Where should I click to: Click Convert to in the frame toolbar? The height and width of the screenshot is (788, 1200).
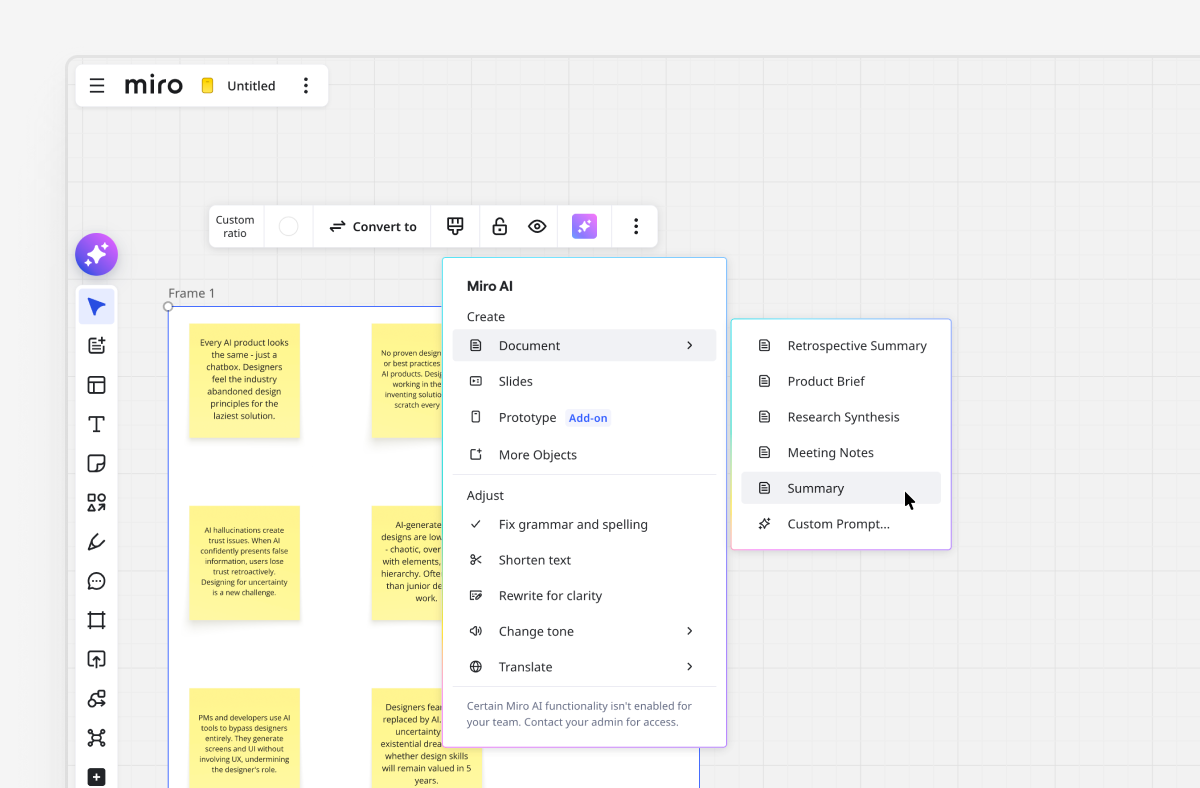click(x=373, y=226)
